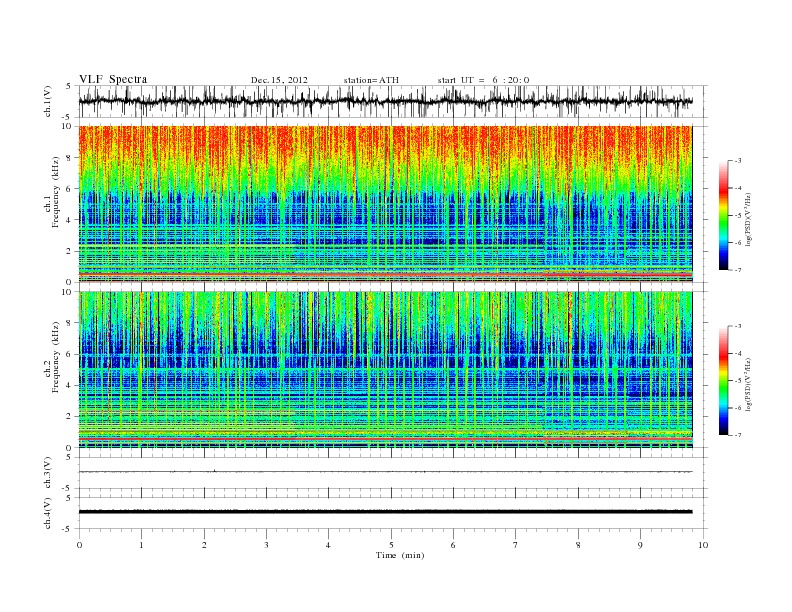Click the "station=ATH" header label

[x=371, y=80]
